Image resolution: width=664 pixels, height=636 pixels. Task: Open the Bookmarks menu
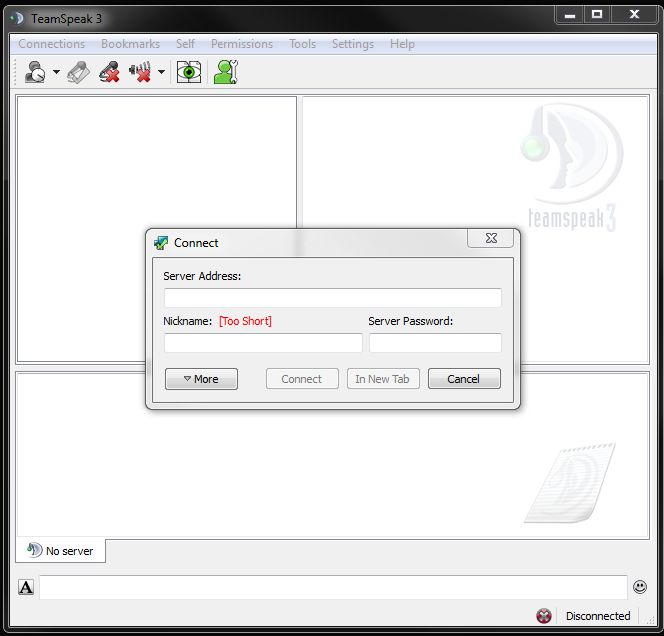tap(130, 44)
